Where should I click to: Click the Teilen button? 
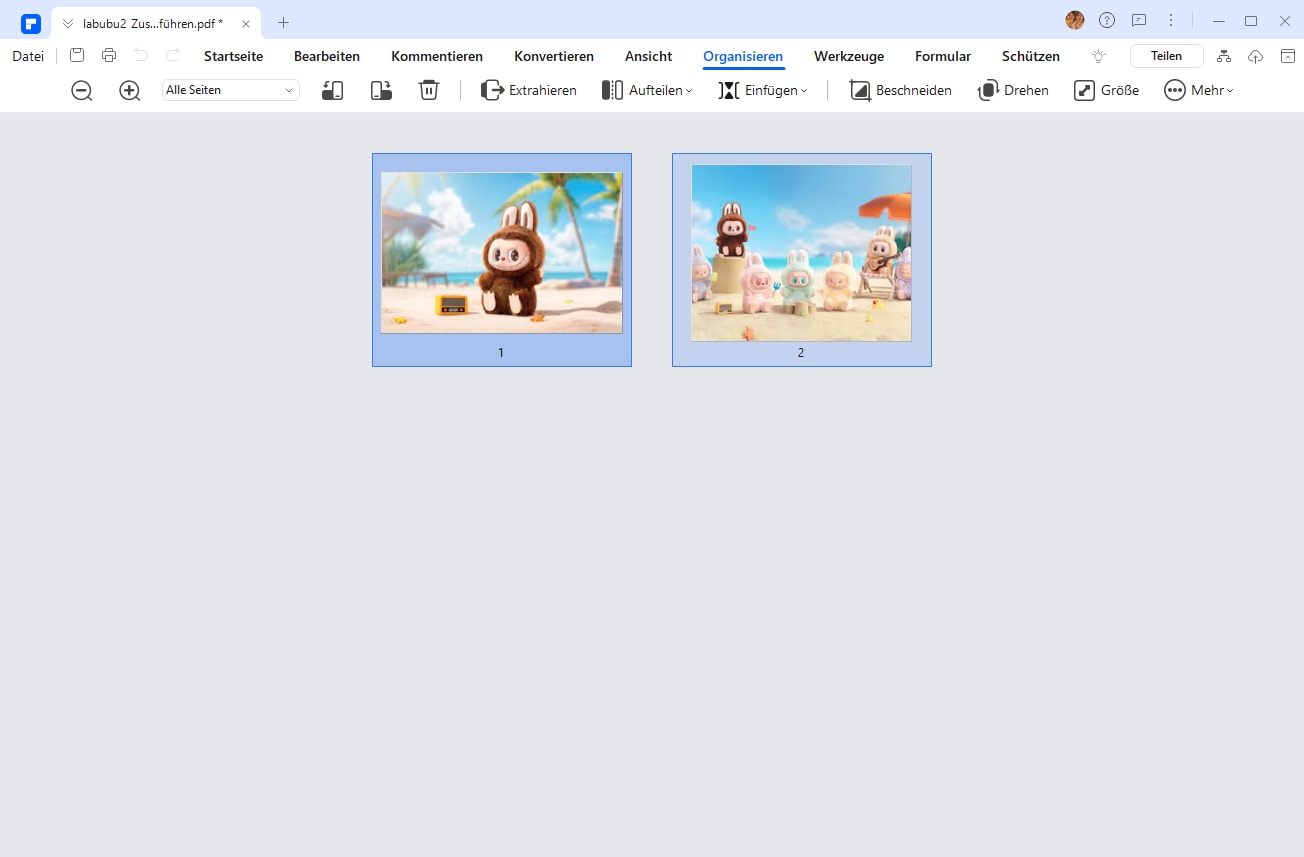pyautogui.click(x=1167, y=56)
